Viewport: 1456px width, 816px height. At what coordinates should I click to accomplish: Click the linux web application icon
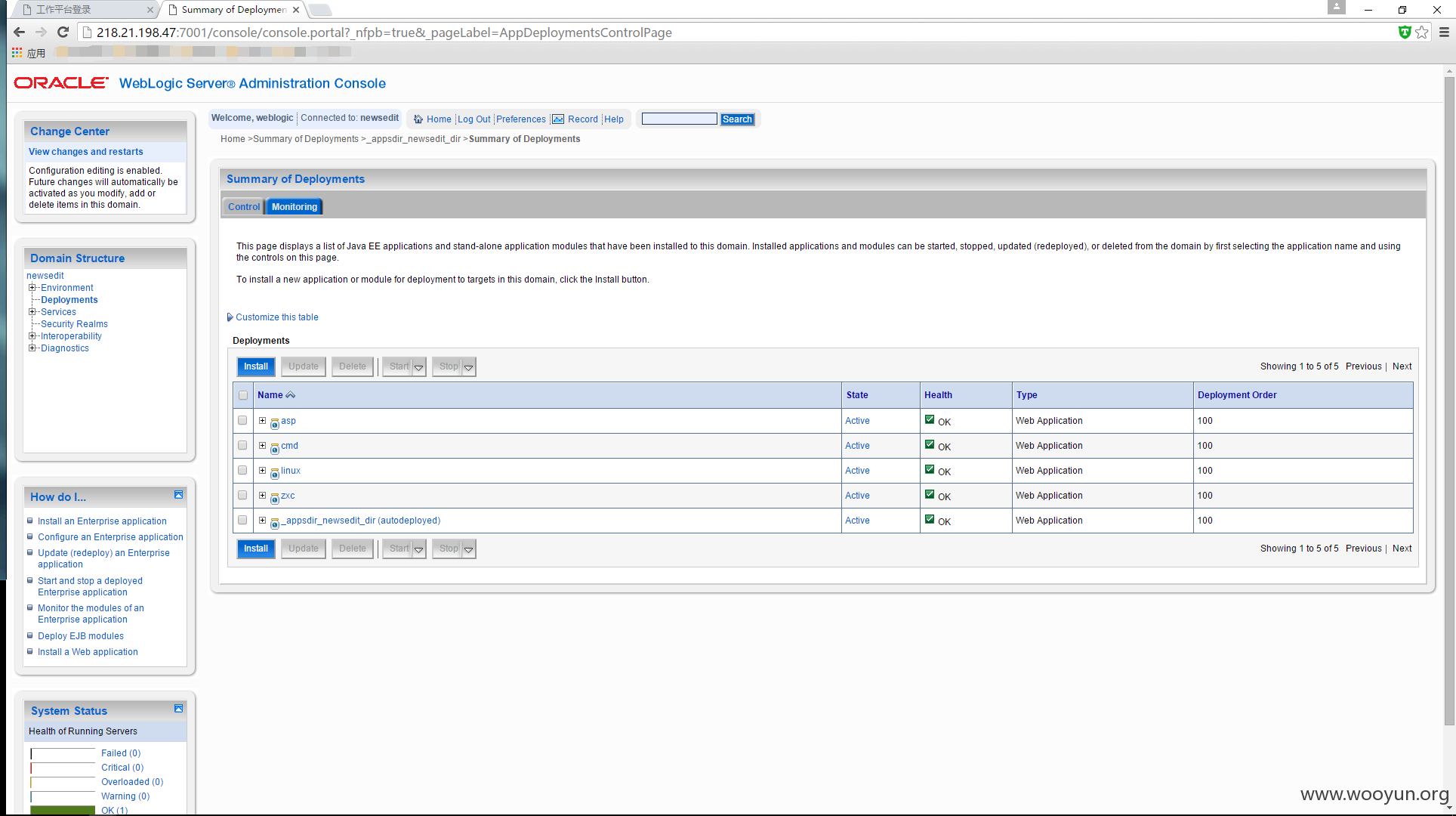275,473
